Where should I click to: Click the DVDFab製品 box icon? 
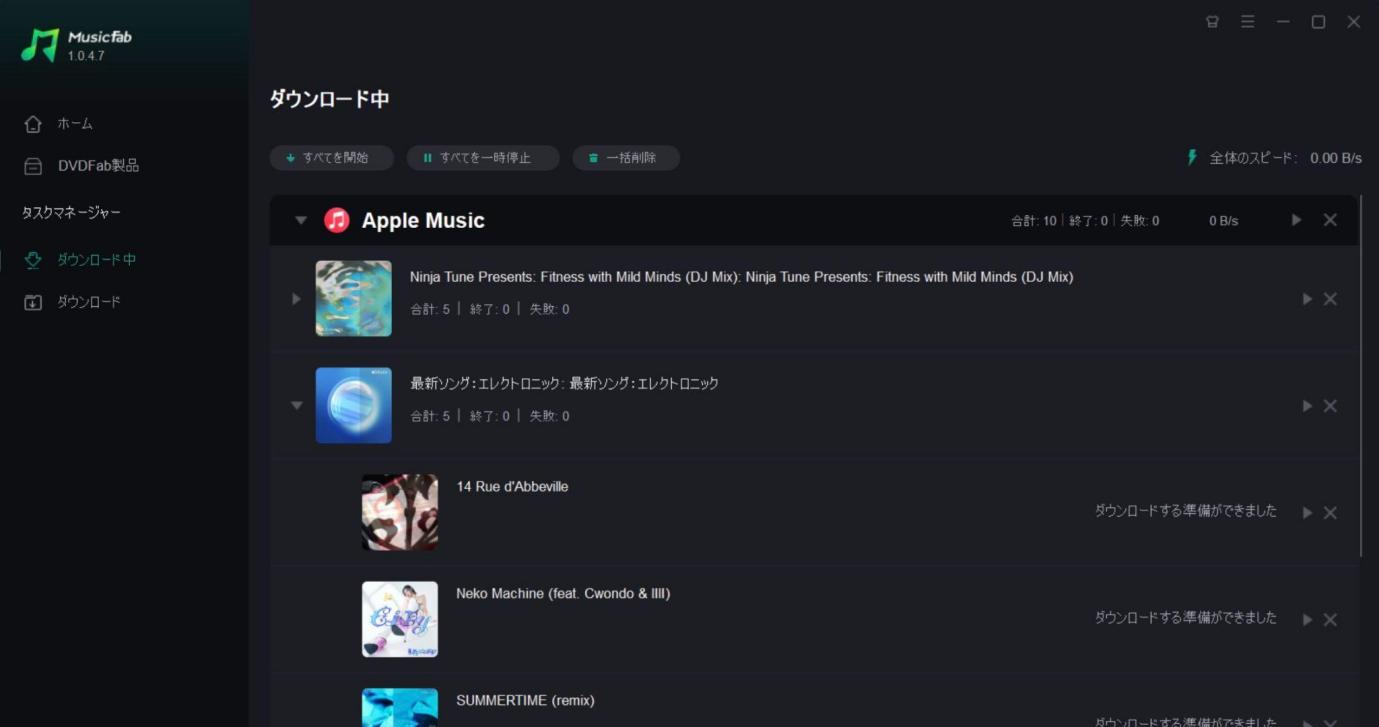(x=33, y=166)
